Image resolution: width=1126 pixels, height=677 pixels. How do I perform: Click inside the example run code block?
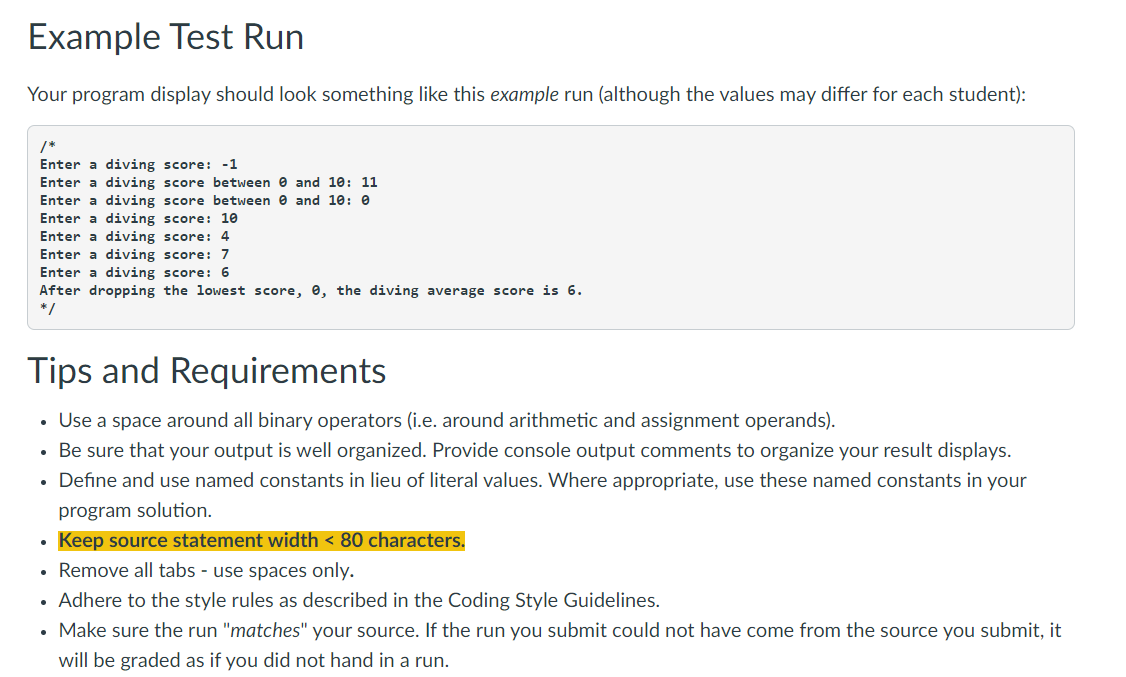(x=550, y=225)
